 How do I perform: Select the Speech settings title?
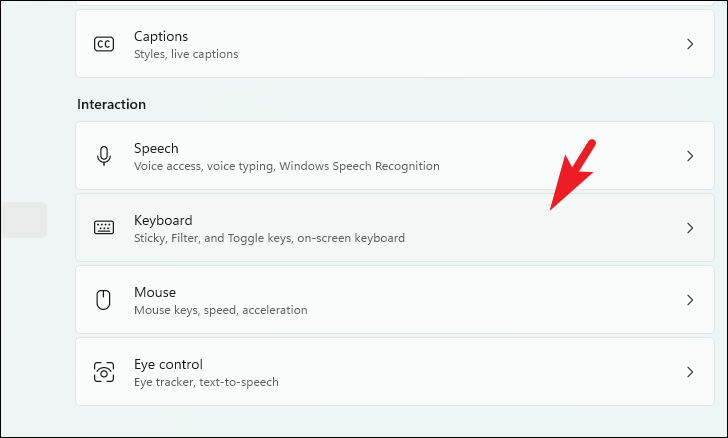coord(156,148)
